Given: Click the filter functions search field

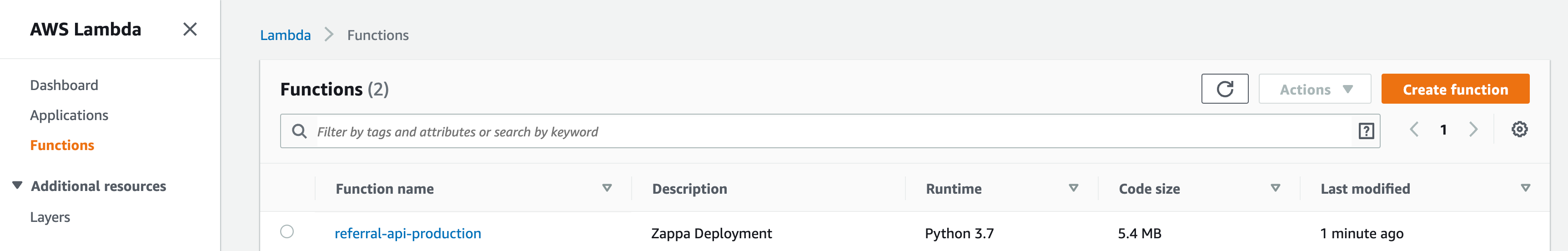Looking at the screenshot, I should coord(828,131).
